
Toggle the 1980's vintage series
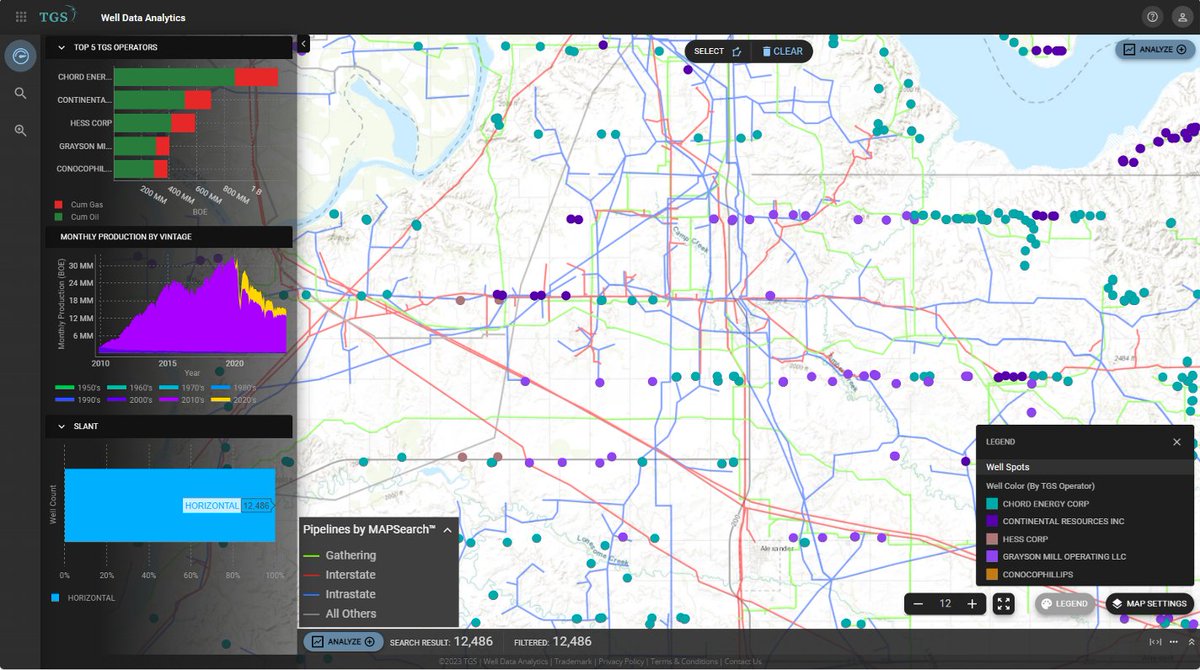point(235,387)
